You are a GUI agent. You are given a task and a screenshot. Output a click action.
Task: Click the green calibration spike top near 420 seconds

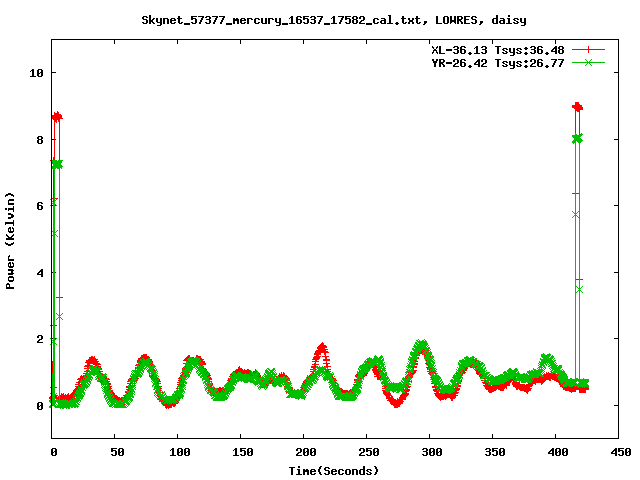coord(577,138)
